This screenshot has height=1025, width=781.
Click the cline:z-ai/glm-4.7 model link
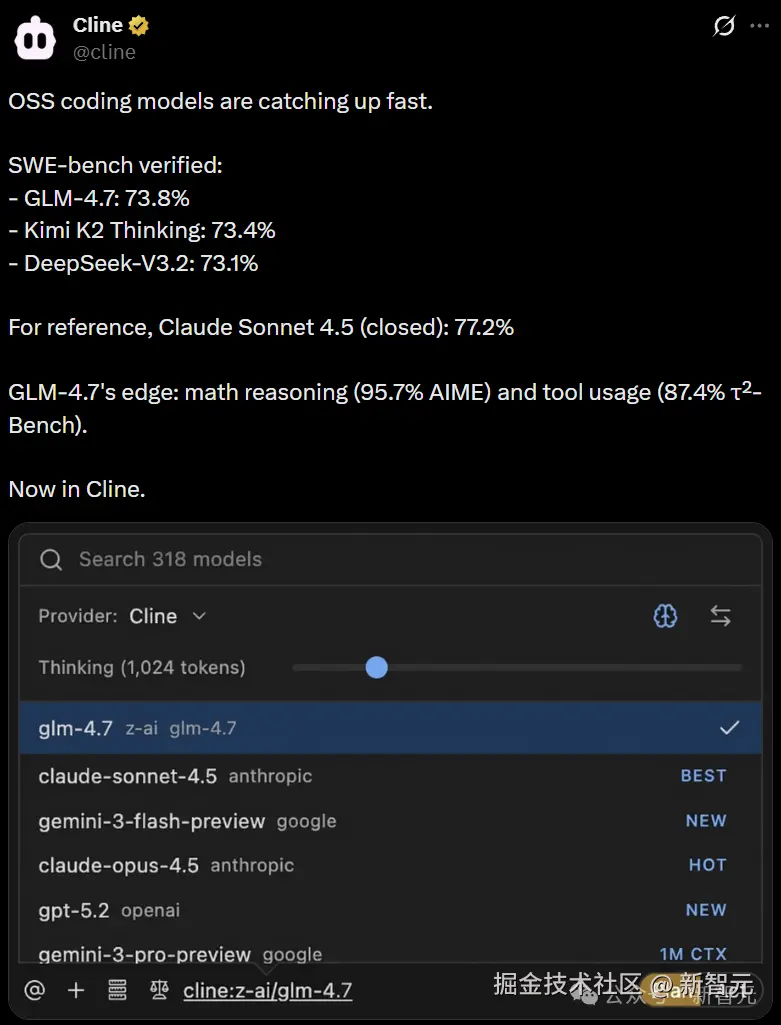267,990
